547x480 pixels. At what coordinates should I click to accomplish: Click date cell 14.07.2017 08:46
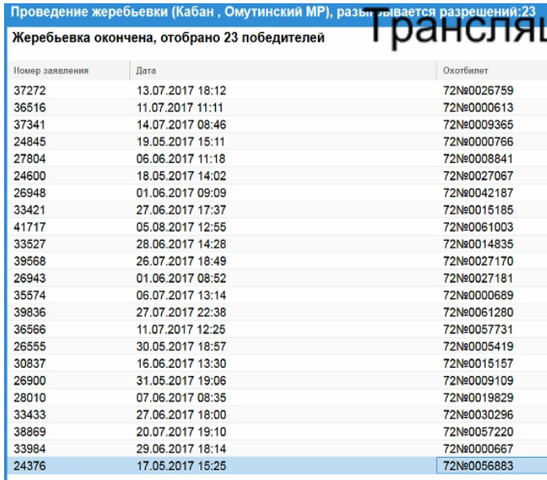pos(181,125)
